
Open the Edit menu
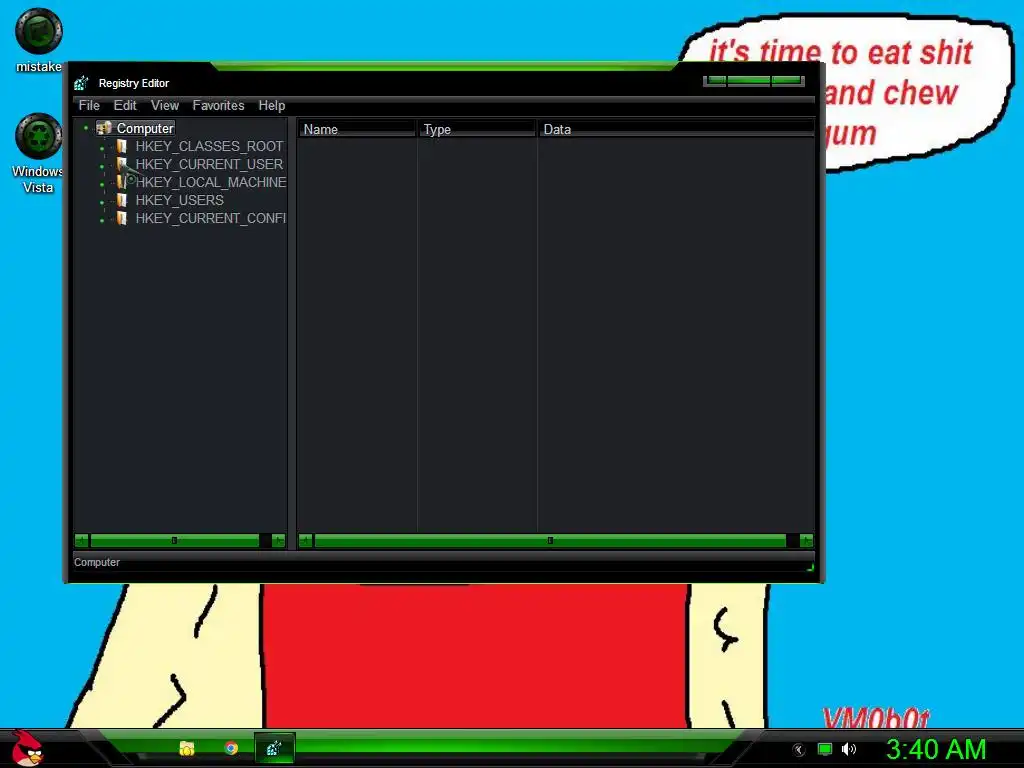point(125,106)
